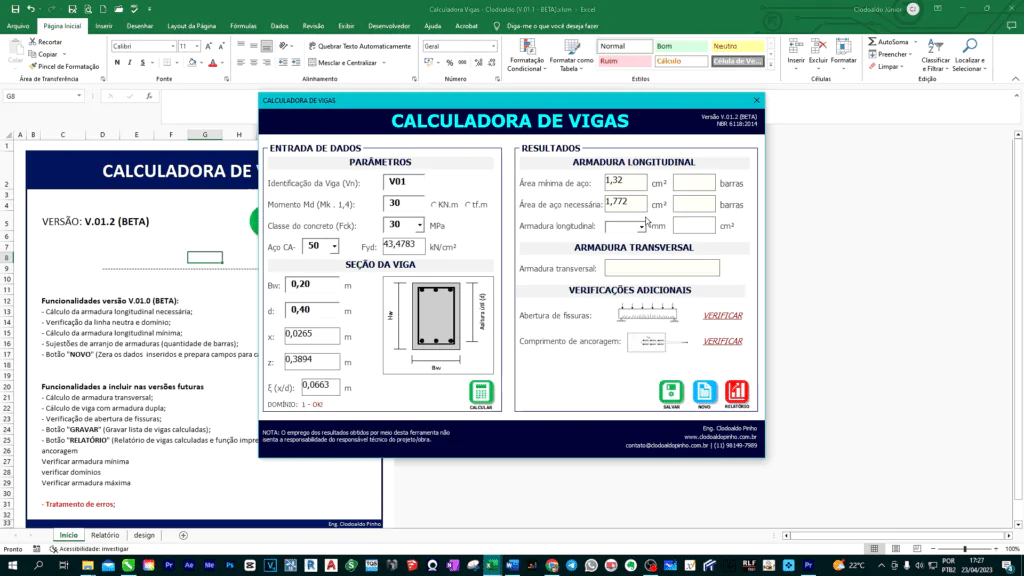Click the Mesclar e Centralizar icon
Screen dimensions: 1024x576
pos(312,63)
